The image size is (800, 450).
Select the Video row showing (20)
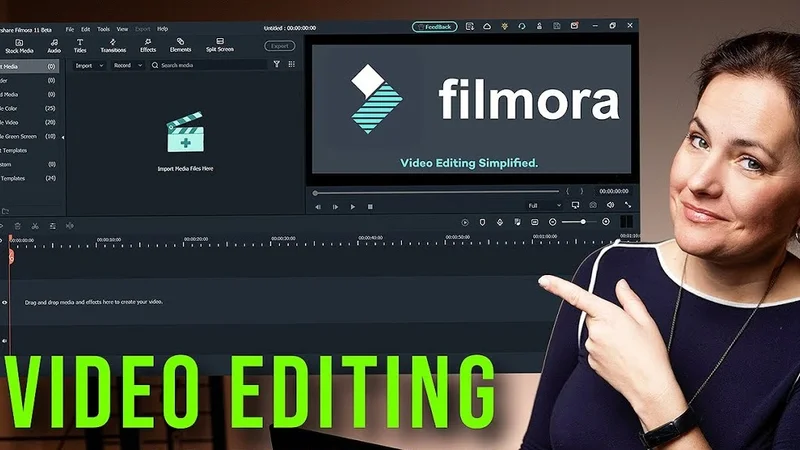click(x=28, y=122)
